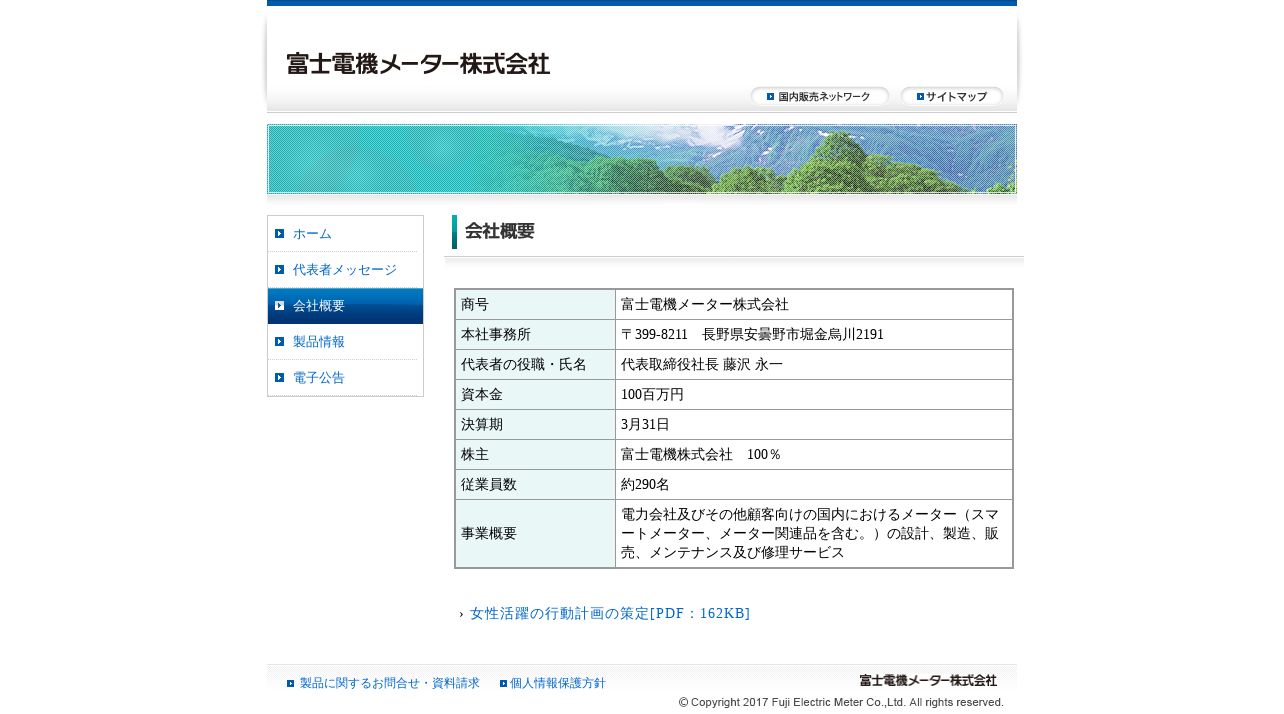
Task: Click the Copyright 2017 Fuji Electric Meter text
Action: click(x=841, y=702)
